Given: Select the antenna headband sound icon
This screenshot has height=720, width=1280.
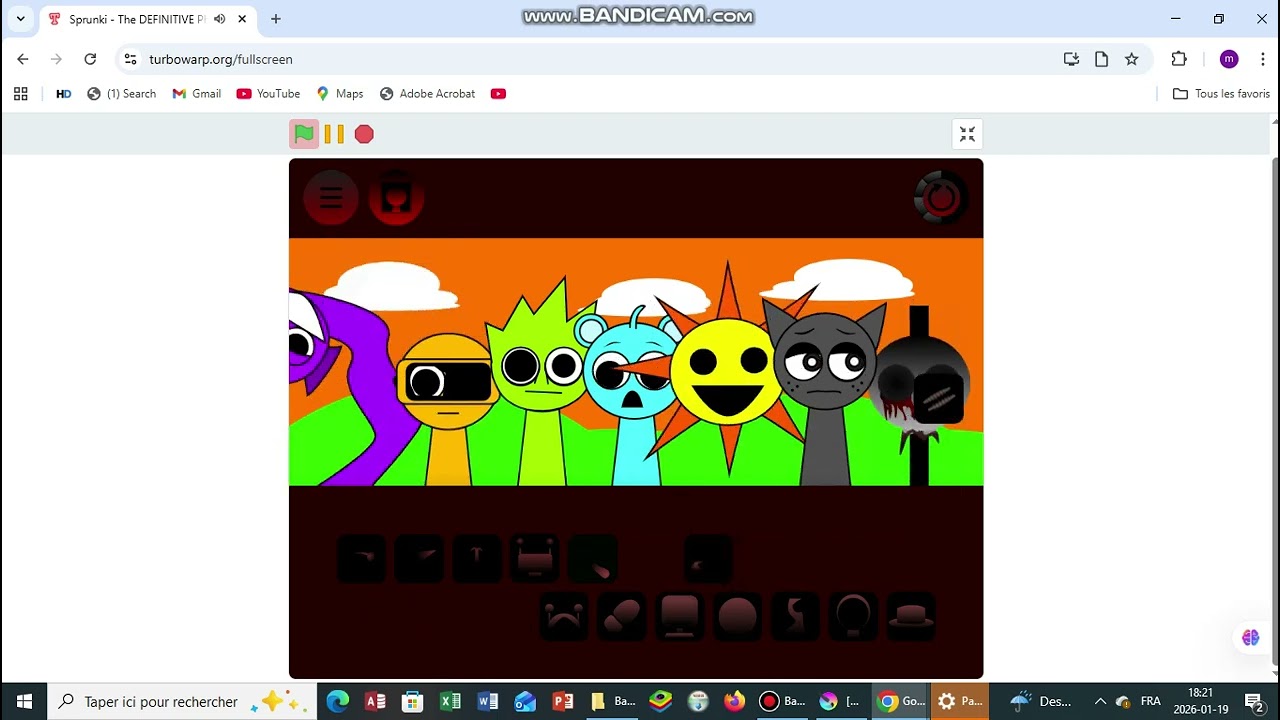Looking at the screenshot, I should (564, 616).
